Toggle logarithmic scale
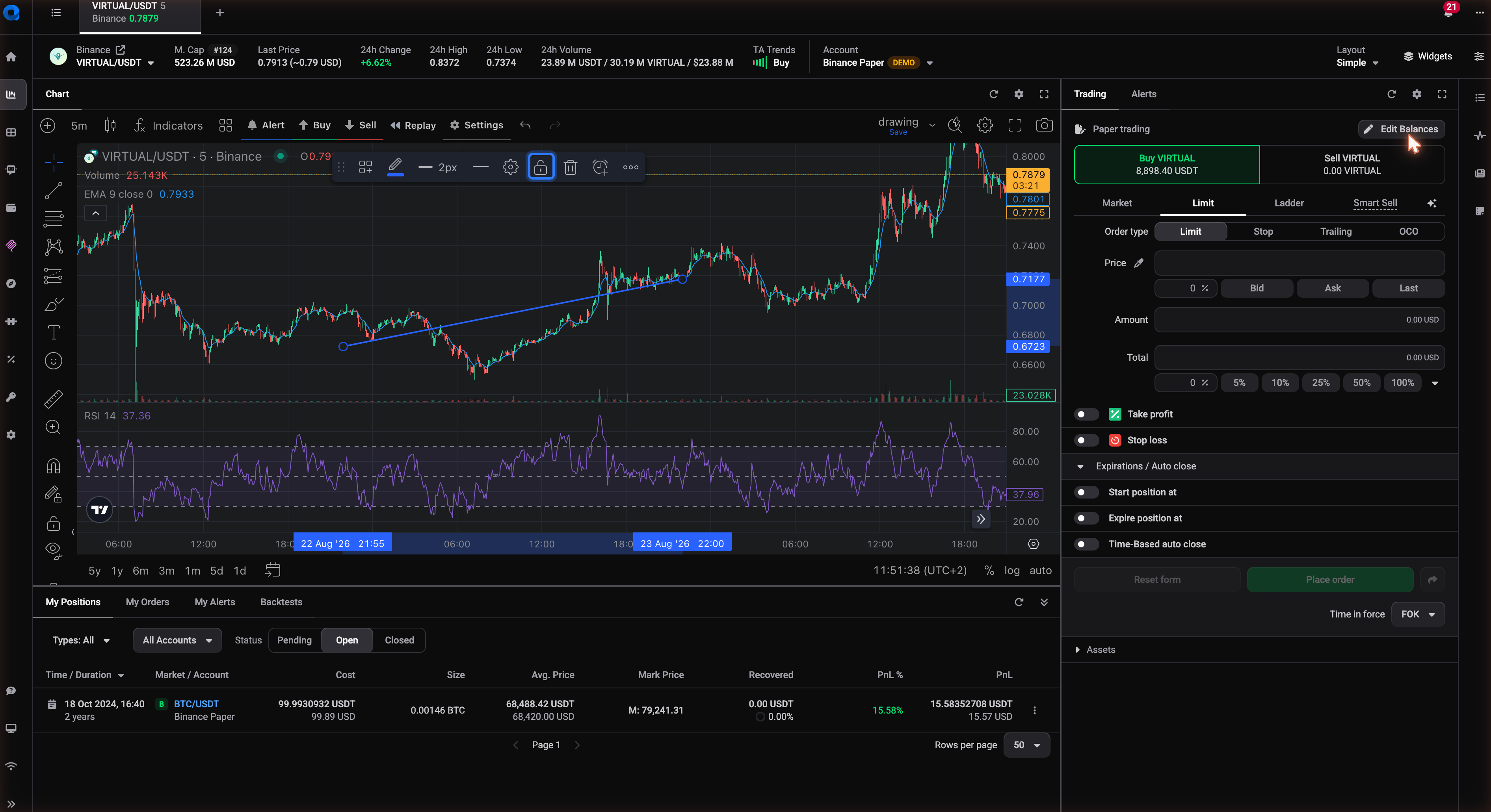 pyautogui.click(x=1012, y=570)
